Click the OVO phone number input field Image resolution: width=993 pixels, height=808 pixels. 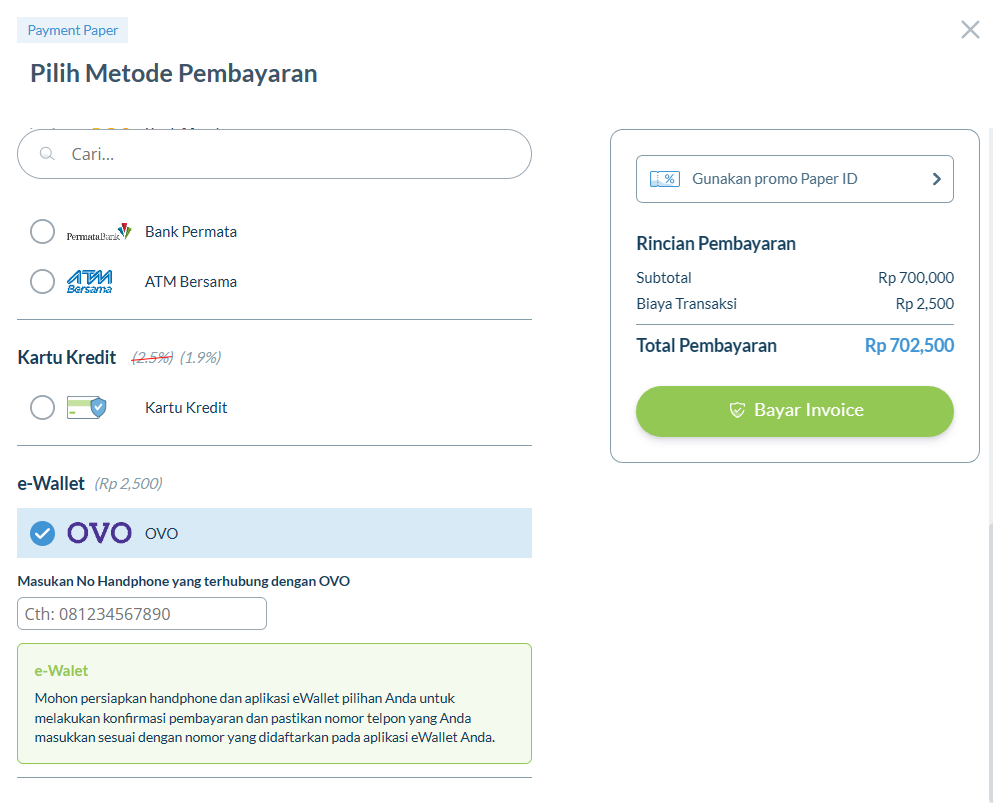pyautogui.click(x=142, y=614)
